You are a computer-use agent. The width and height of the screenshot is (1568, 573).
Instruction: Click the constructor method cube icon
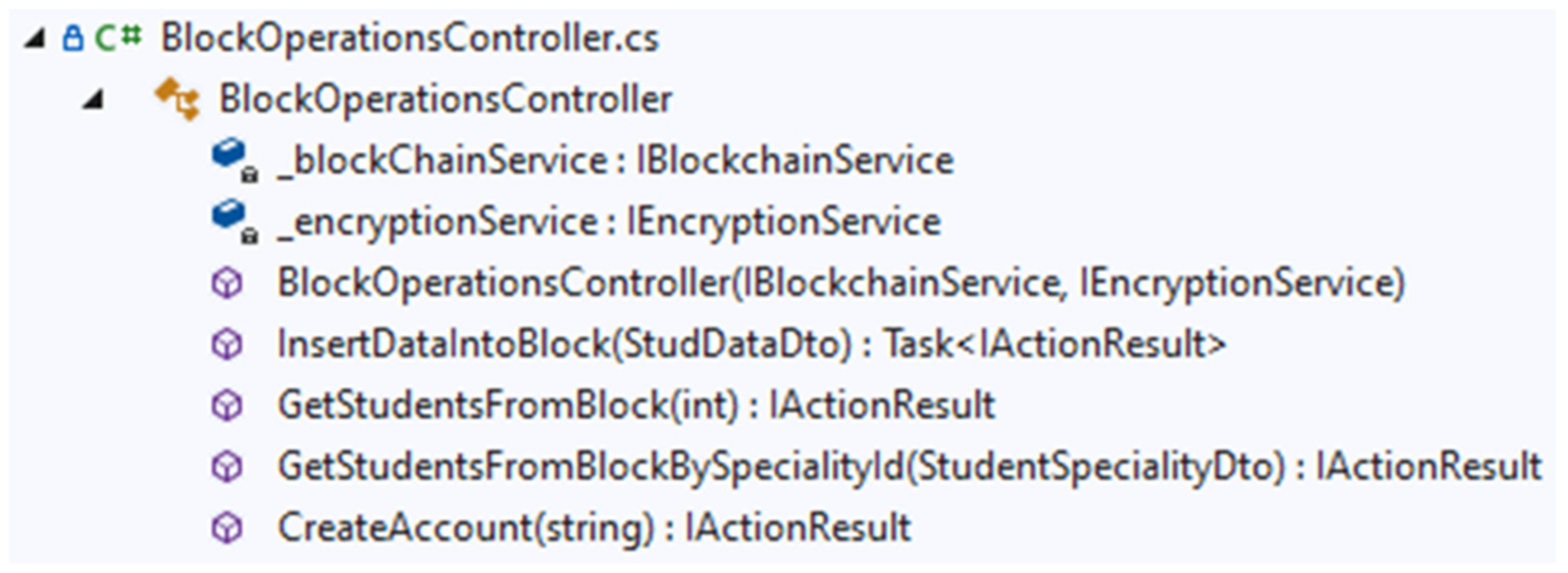(x=227, y=283)
